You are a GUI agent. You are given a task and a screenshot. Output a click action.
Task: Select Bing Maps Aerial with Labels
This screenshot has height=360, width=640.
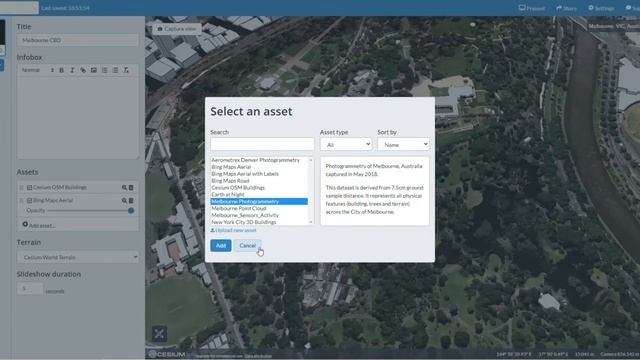[x=259, y=174]
